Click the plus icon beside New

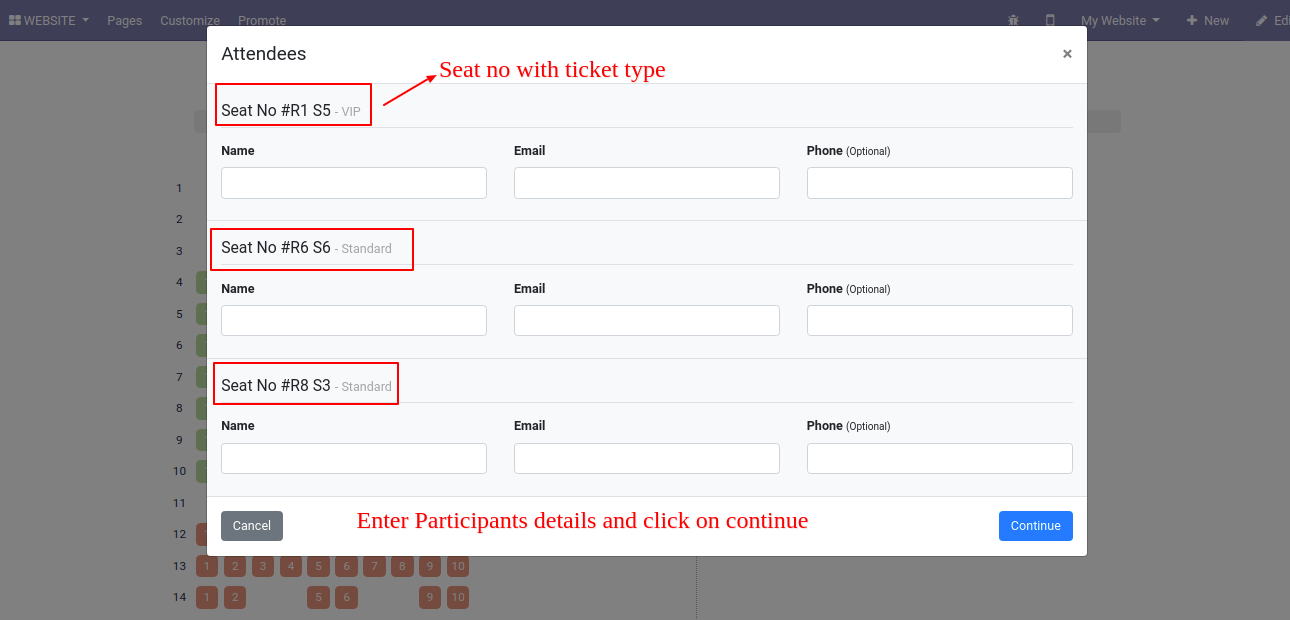pos(1191,20)
